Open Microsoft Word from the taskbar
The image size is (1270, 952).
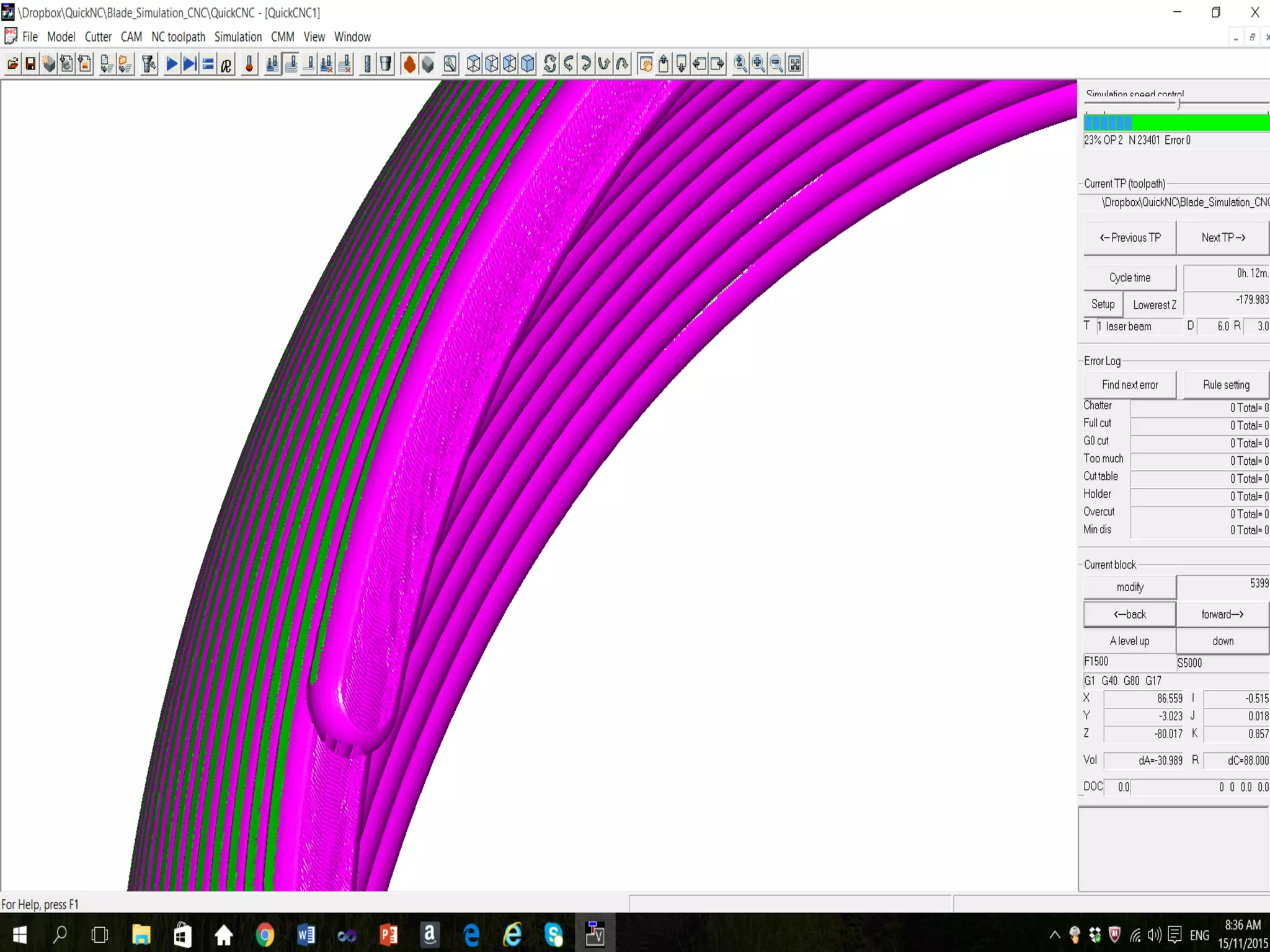click(x=306, y=934)
